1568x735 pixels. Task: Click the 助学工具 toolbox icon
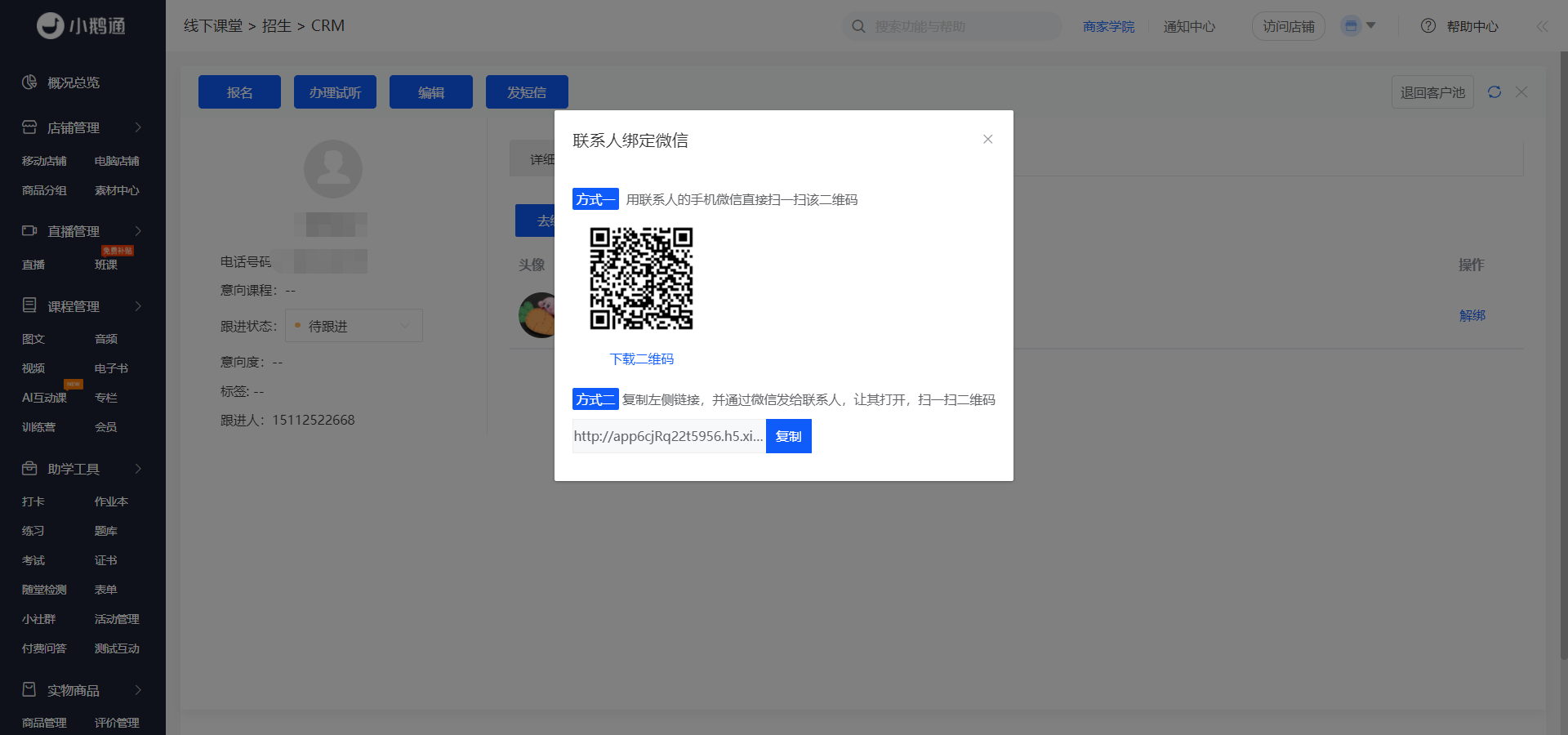point(29,469)
